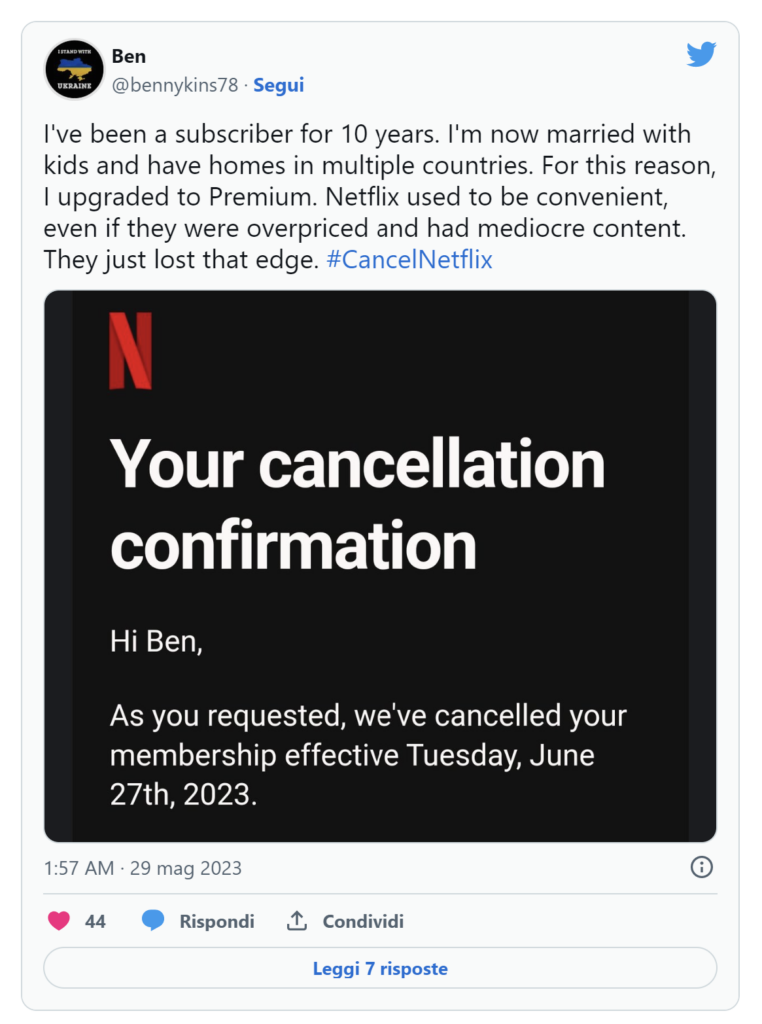Click the Condividi share label
Viewport: 762px width, 1024px height.
[x=363, y=921]
